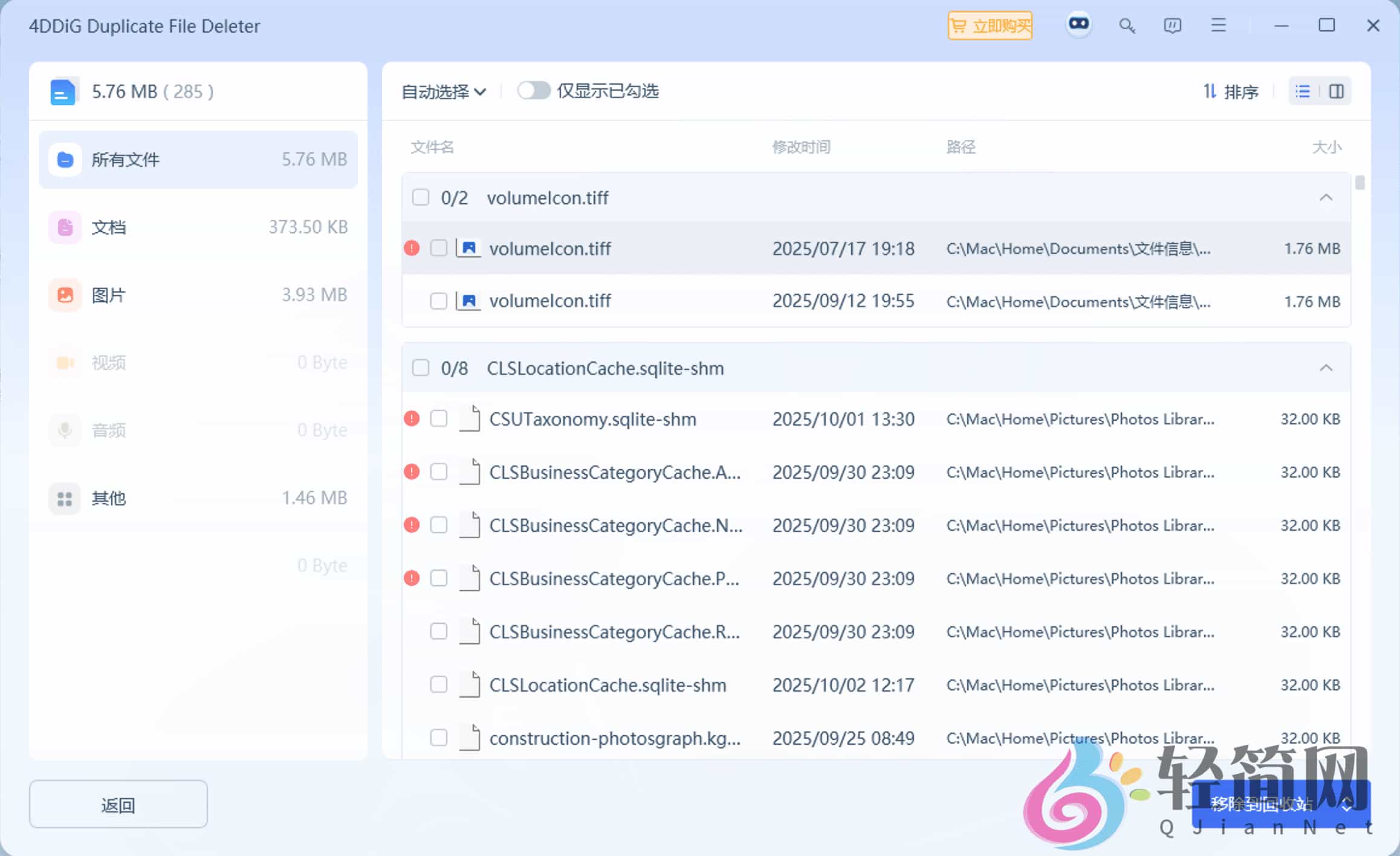Image resolution: width=1400 pixels, height=856 pixels.
Task: Check the first volumeIcon.tiff file checkbox
Action: pyautogui.click(x=439, y=248)
